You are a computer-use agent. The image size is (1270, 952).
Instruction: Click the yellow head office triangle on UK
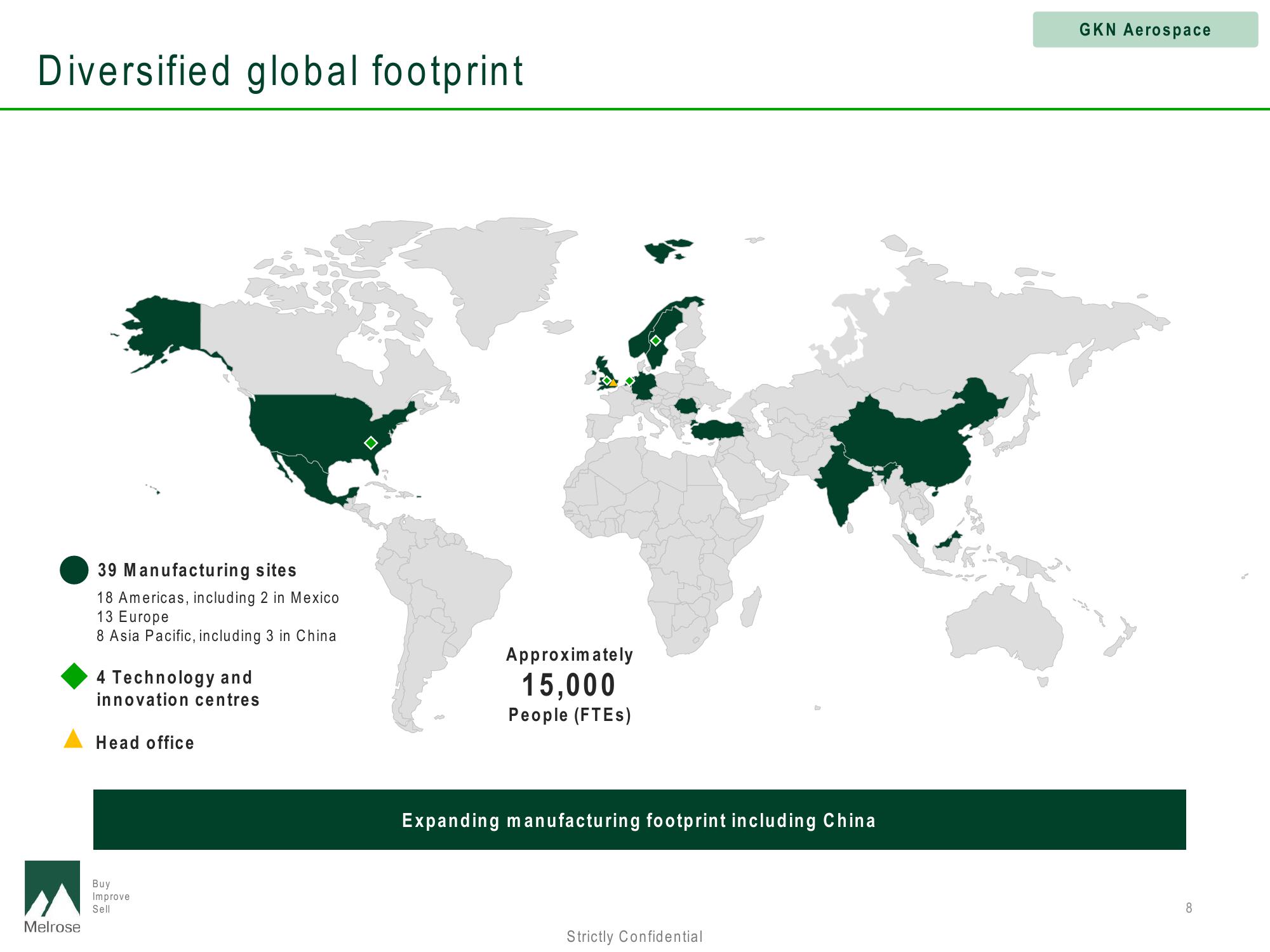point(613,383)
